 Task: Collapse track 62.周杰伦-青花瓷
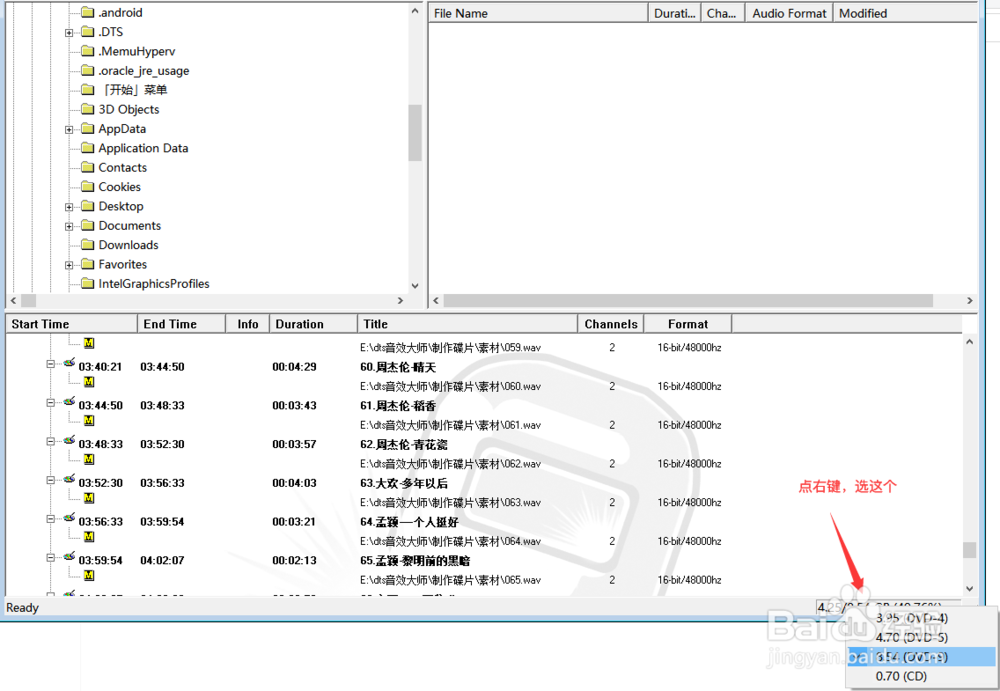coord(50,442)
